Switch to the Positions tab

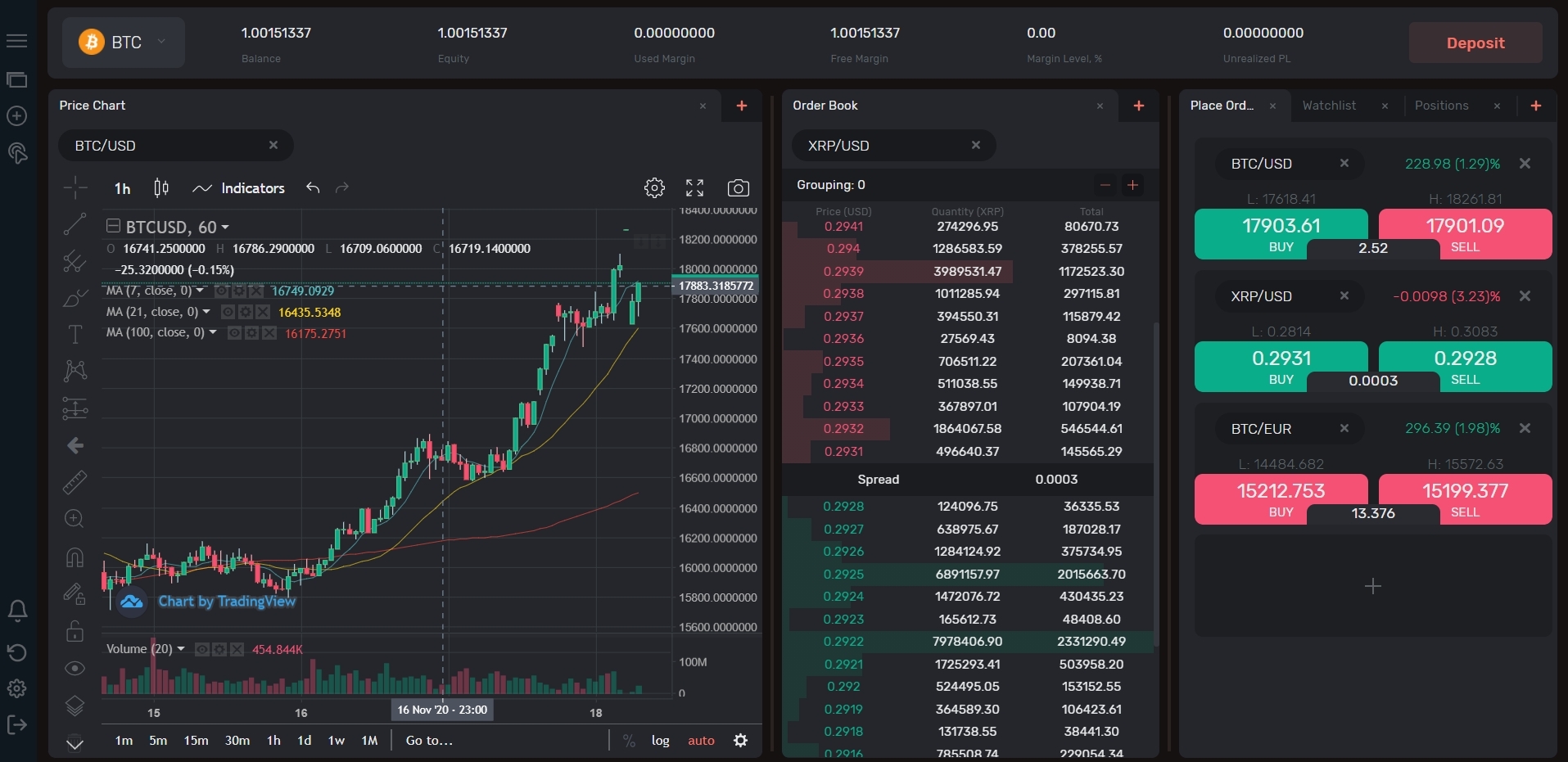pyautogui.click(x=1441, y=106)
